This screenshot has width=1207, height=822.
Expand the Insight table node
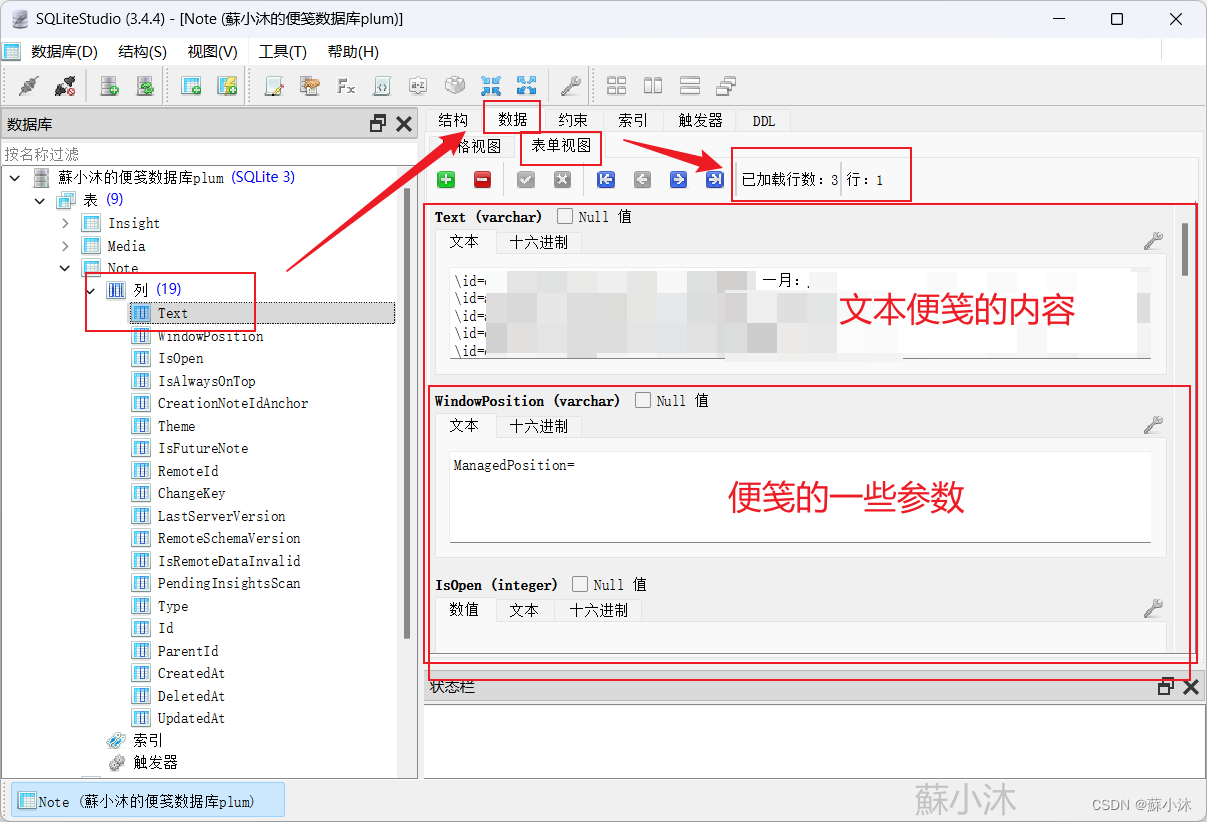click(x=66, y=222)
